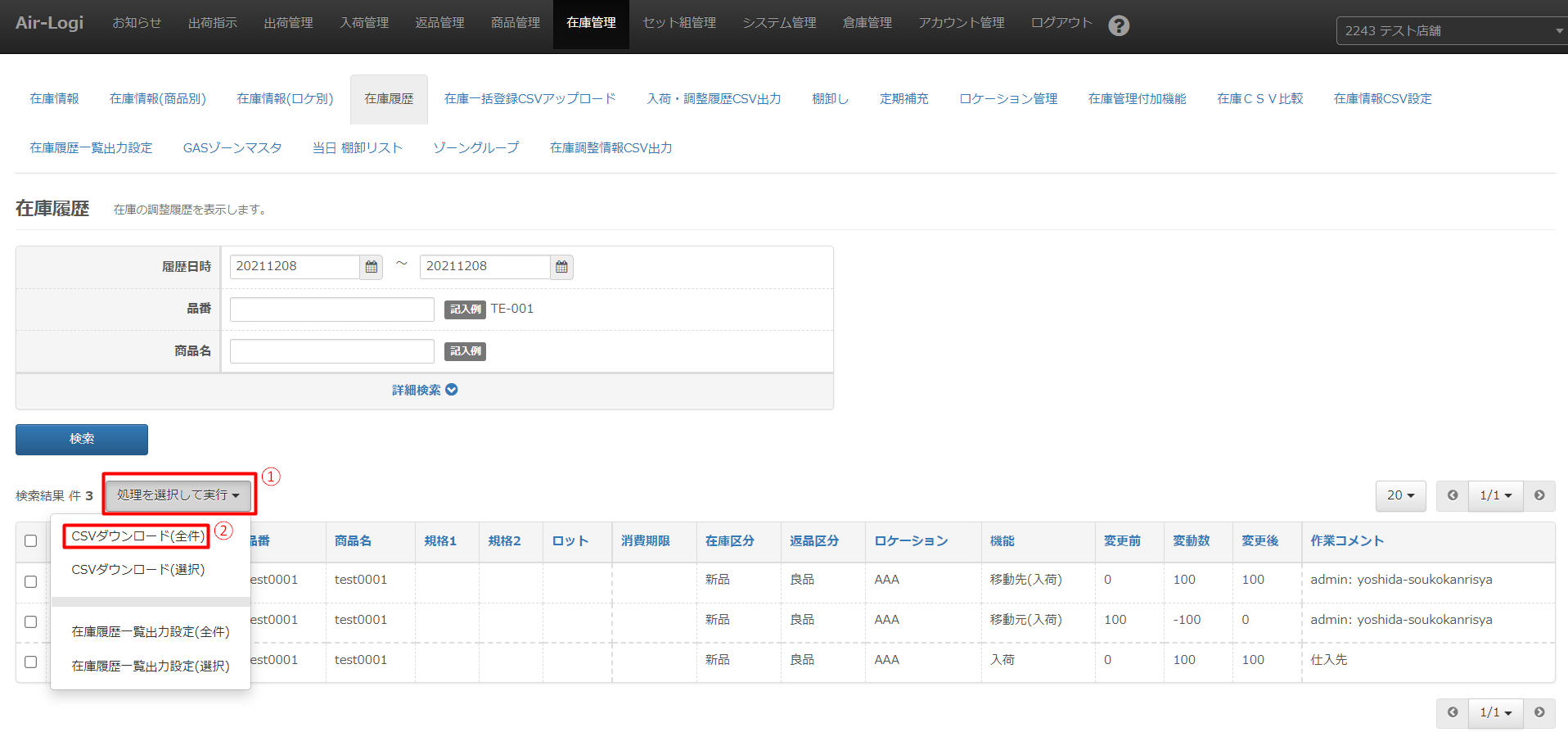Expand the 詳細検索 advanced search section

[x=424, y=391]
